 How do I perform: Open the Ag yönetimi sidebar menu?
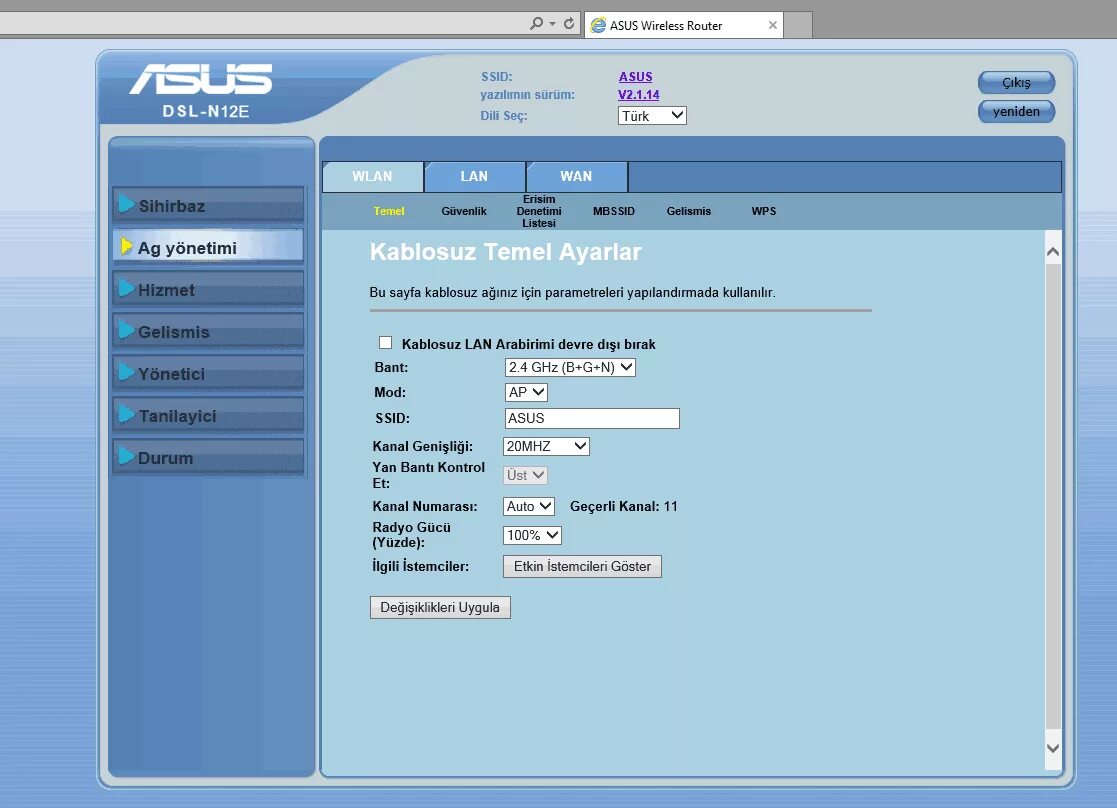(x=208, y=247)
